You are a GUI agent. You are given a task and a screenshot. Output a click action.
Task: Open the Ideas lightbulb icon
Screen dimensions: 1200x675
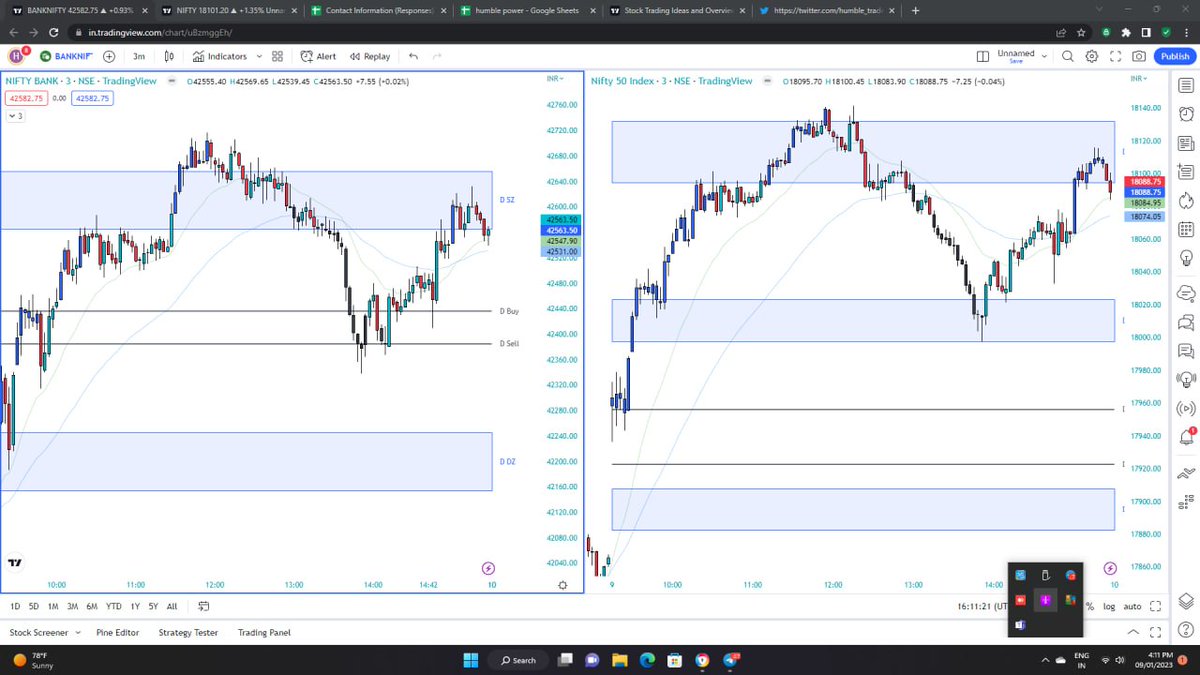pyautogui.click(x=1186, y=258)
